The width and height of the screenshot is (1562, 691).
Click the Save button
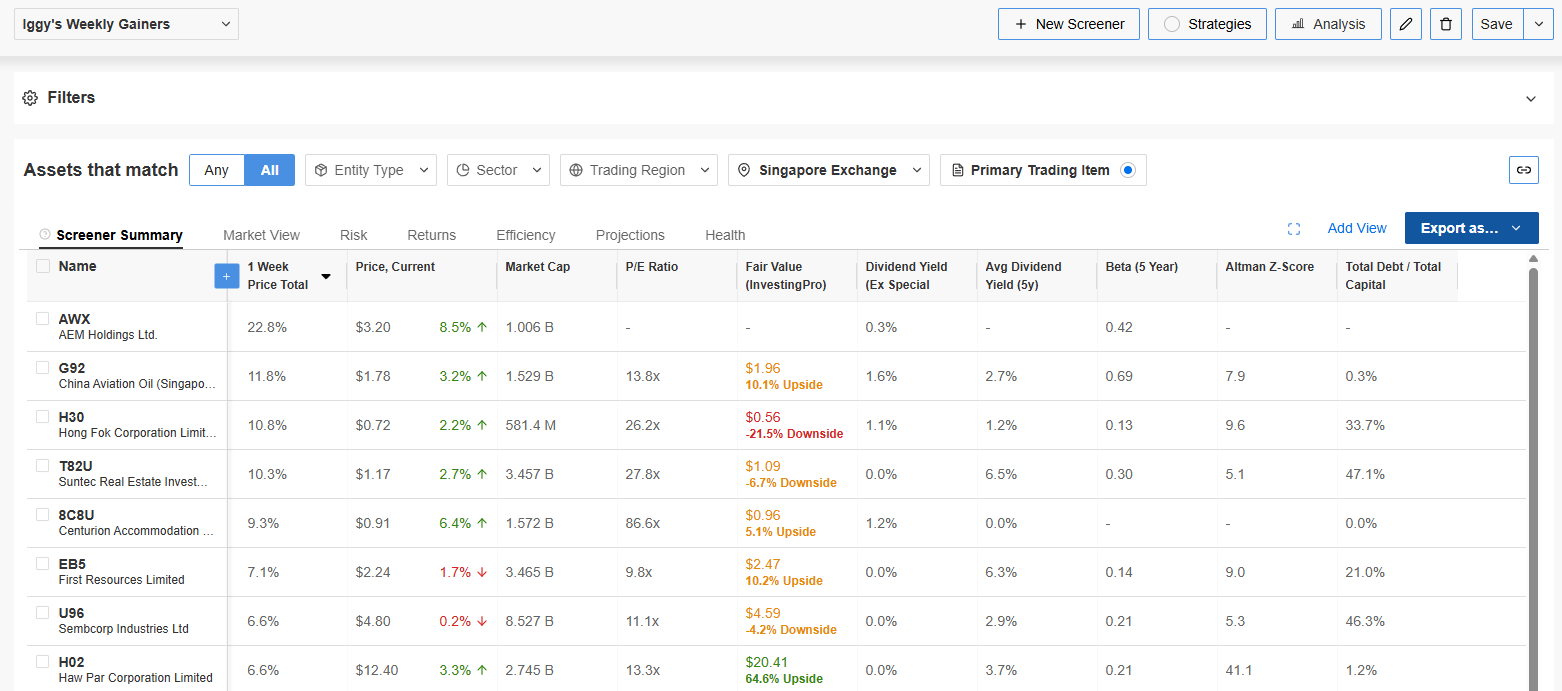tap(1497, 24)
